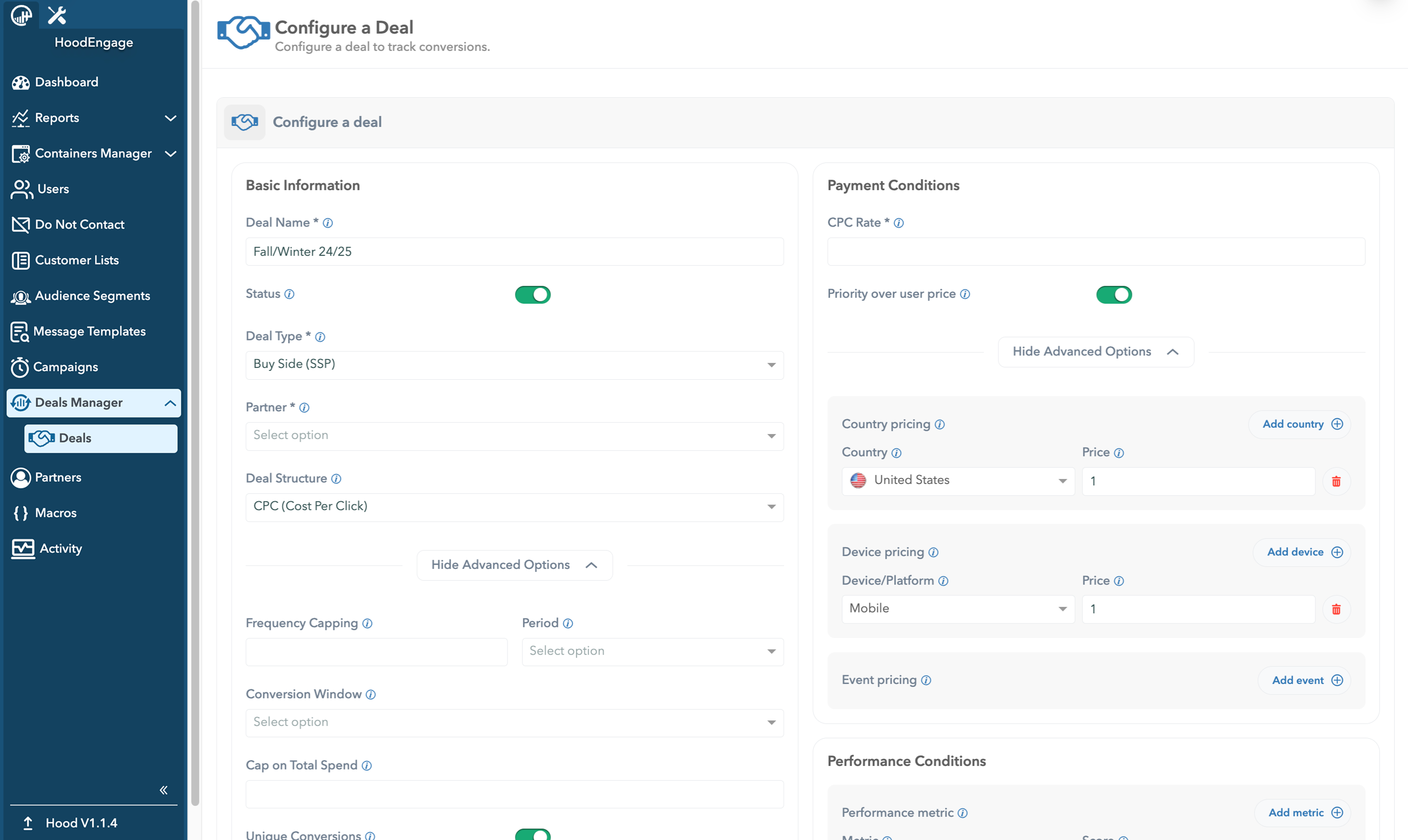Delete the Mobile device pricing row

(x=1336, y=609)
